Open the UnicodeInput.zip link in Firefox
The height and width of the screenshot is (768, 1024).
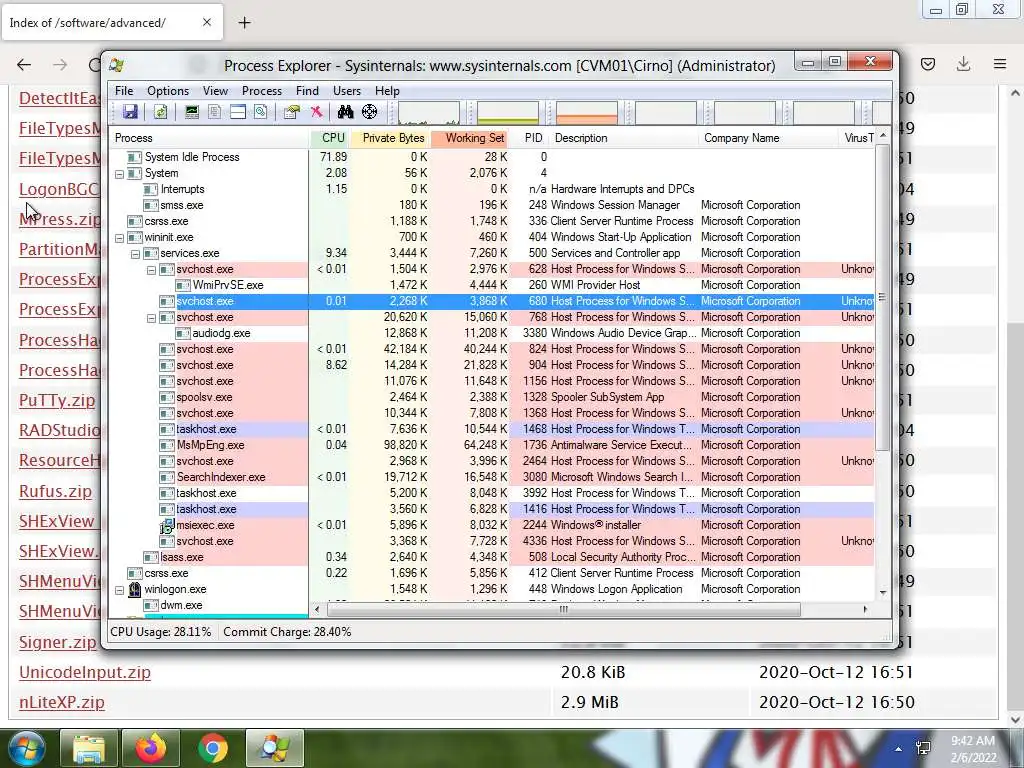85,672
